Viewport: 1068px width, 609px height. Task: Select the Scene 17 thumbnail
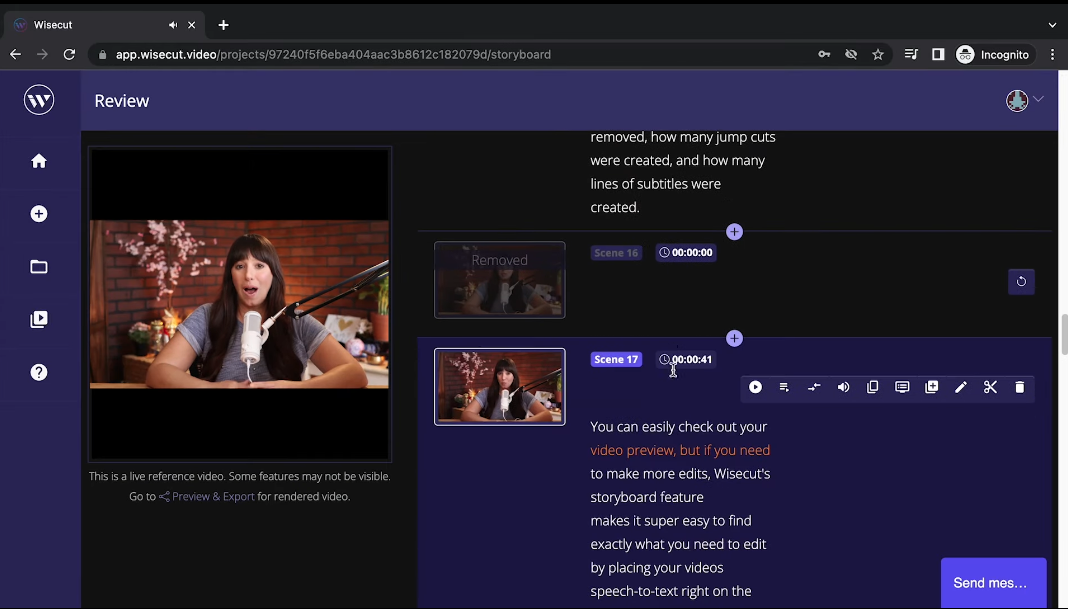pyautogui.click(x=499, y=386)
